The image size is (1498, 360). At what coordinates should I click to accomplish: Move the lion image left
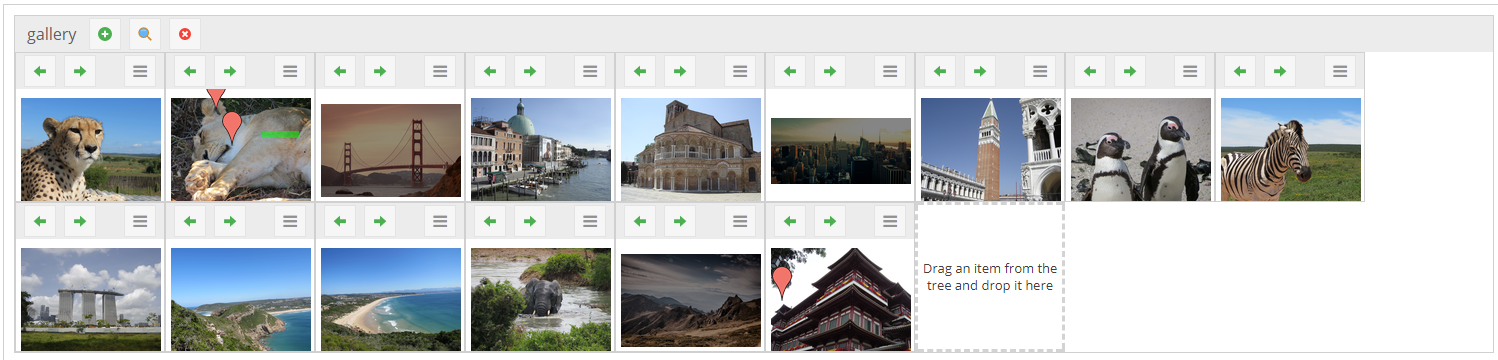click(190, 71)
